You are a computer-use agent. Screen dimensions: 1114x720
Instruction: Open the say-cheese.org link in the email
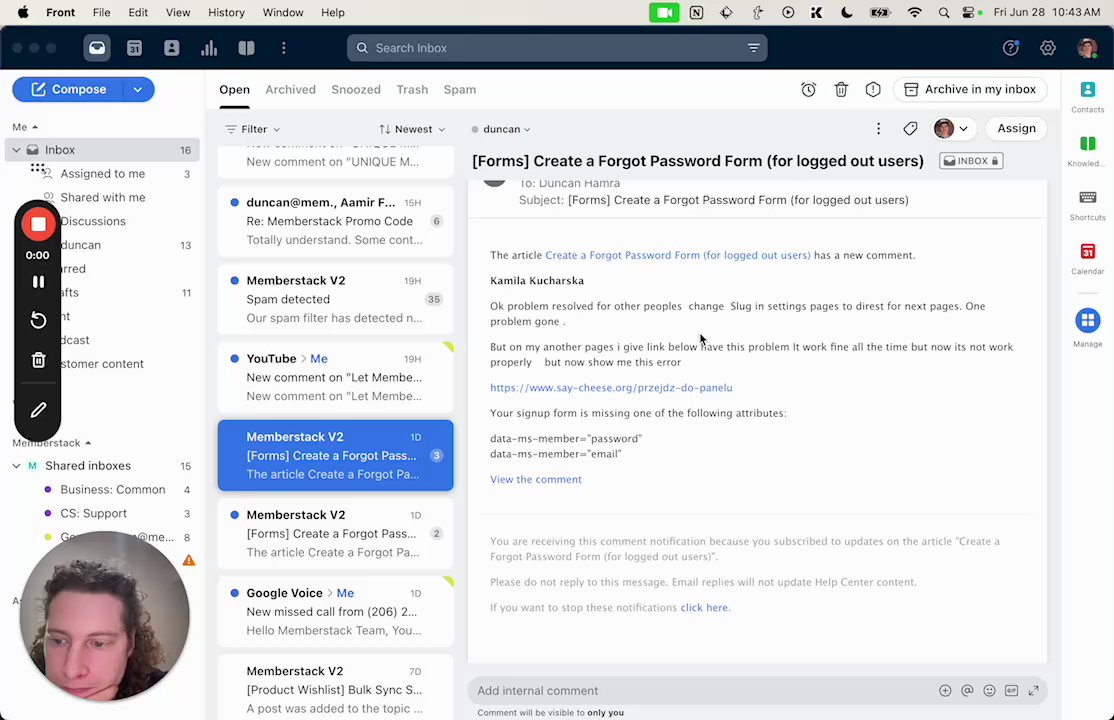(611, 388)
